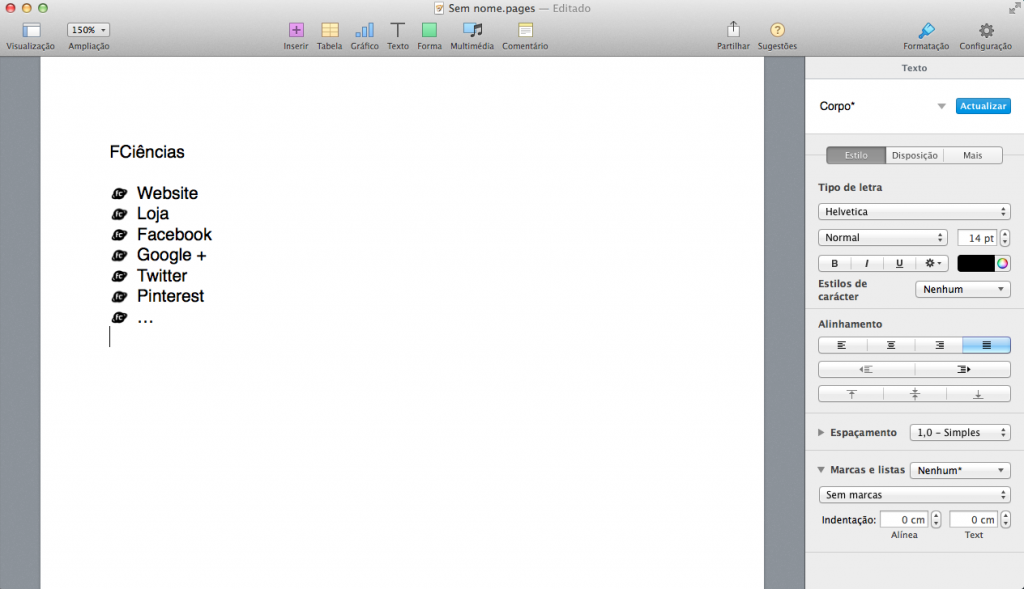Click the 14 pt font size field

977,238
